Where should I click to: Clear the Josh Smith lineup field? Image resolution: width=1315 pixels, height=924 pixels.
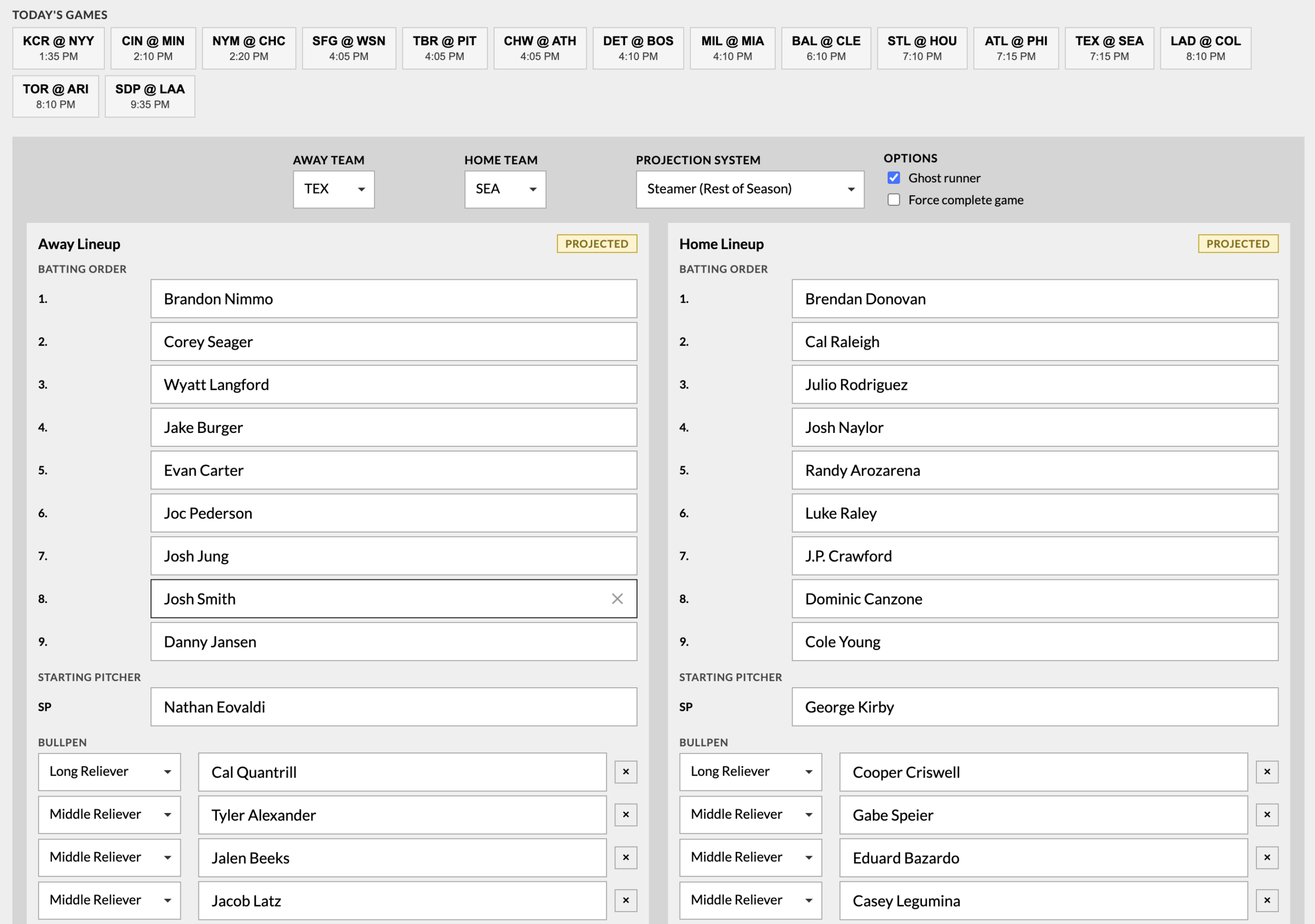tap(617, 599)
